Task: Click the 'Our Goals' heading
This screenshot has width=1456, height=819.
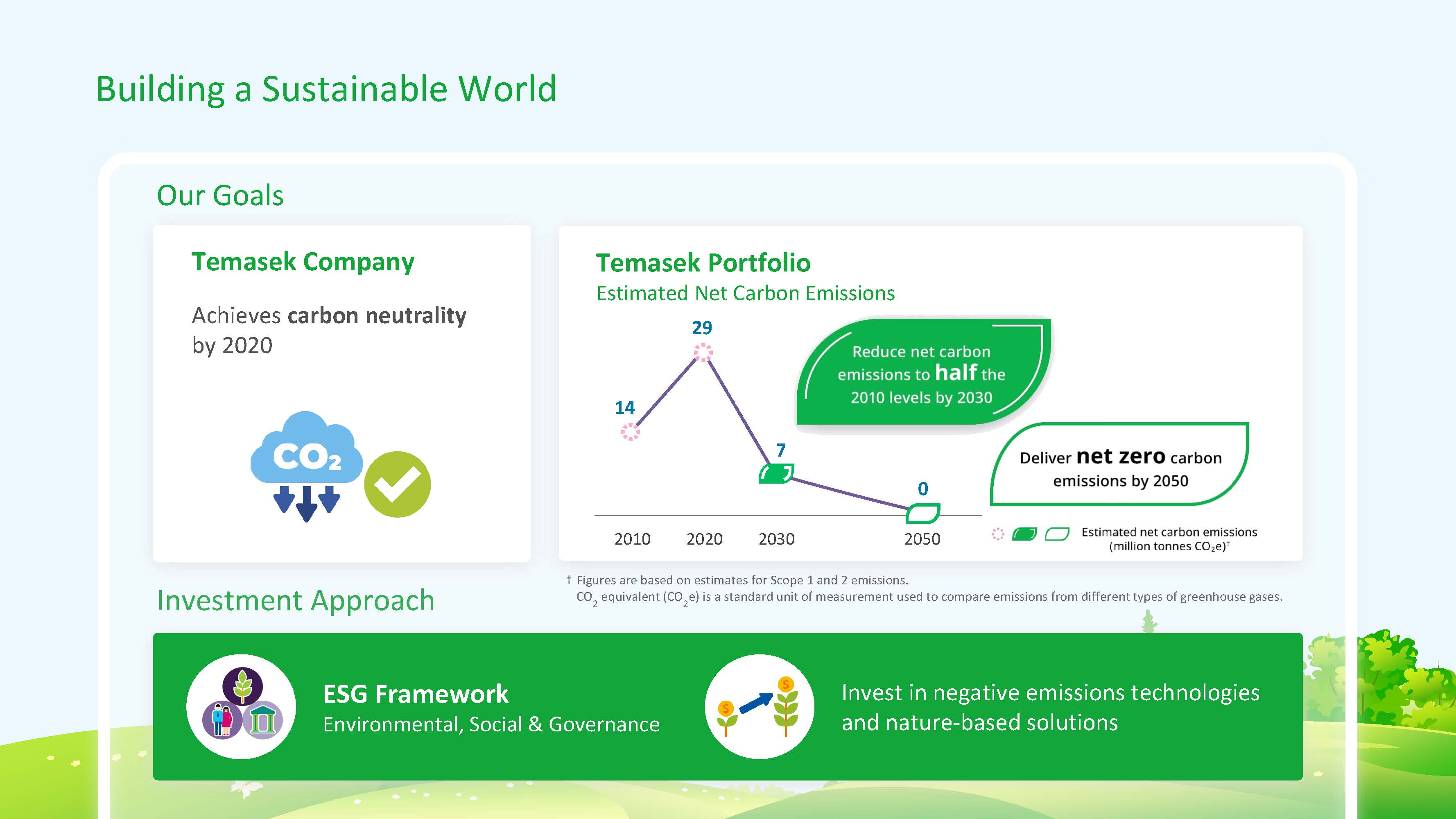Action: point(220,196)
